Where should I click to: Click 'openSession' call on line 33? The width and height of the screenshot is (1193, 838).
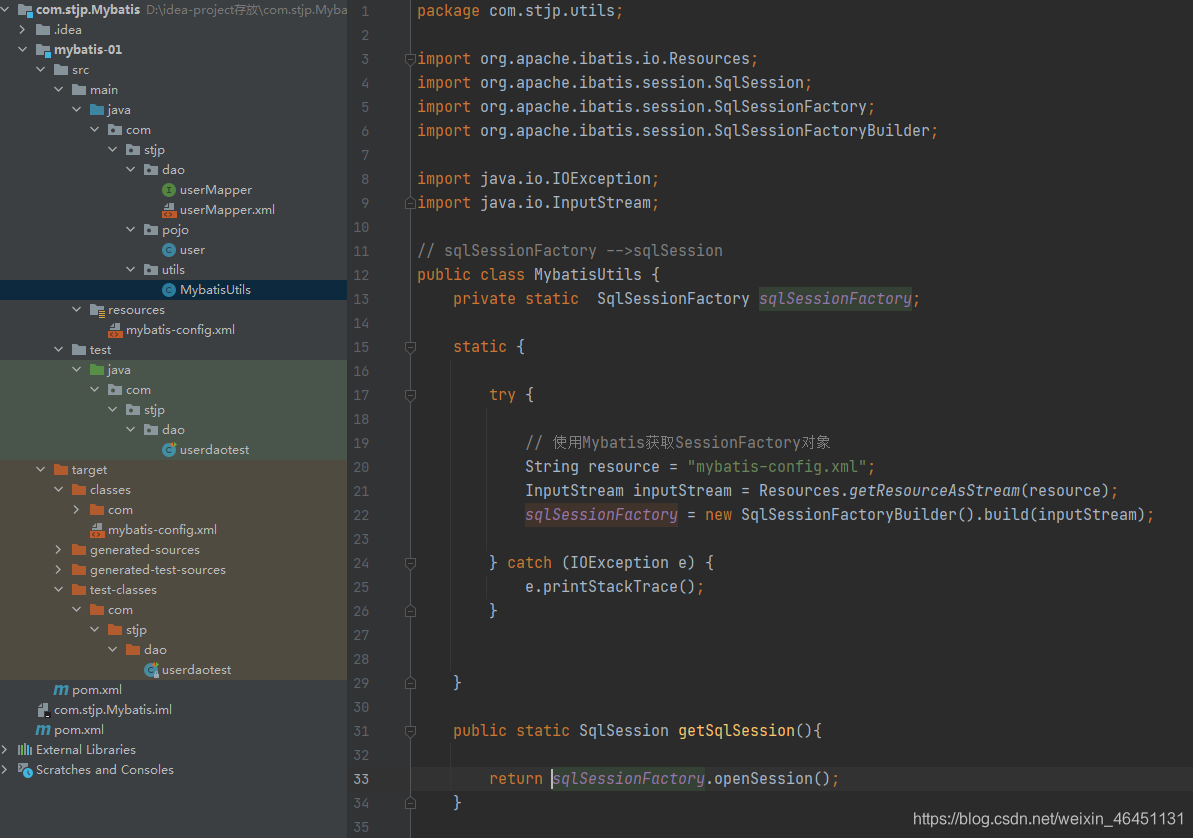tap(763, 779)
